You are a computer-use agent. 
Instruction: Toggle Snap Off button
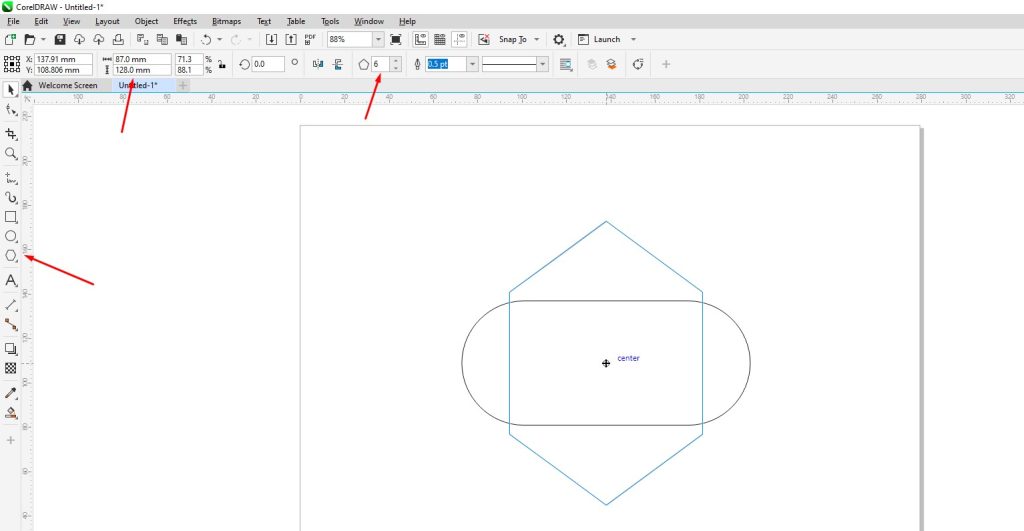484,39
